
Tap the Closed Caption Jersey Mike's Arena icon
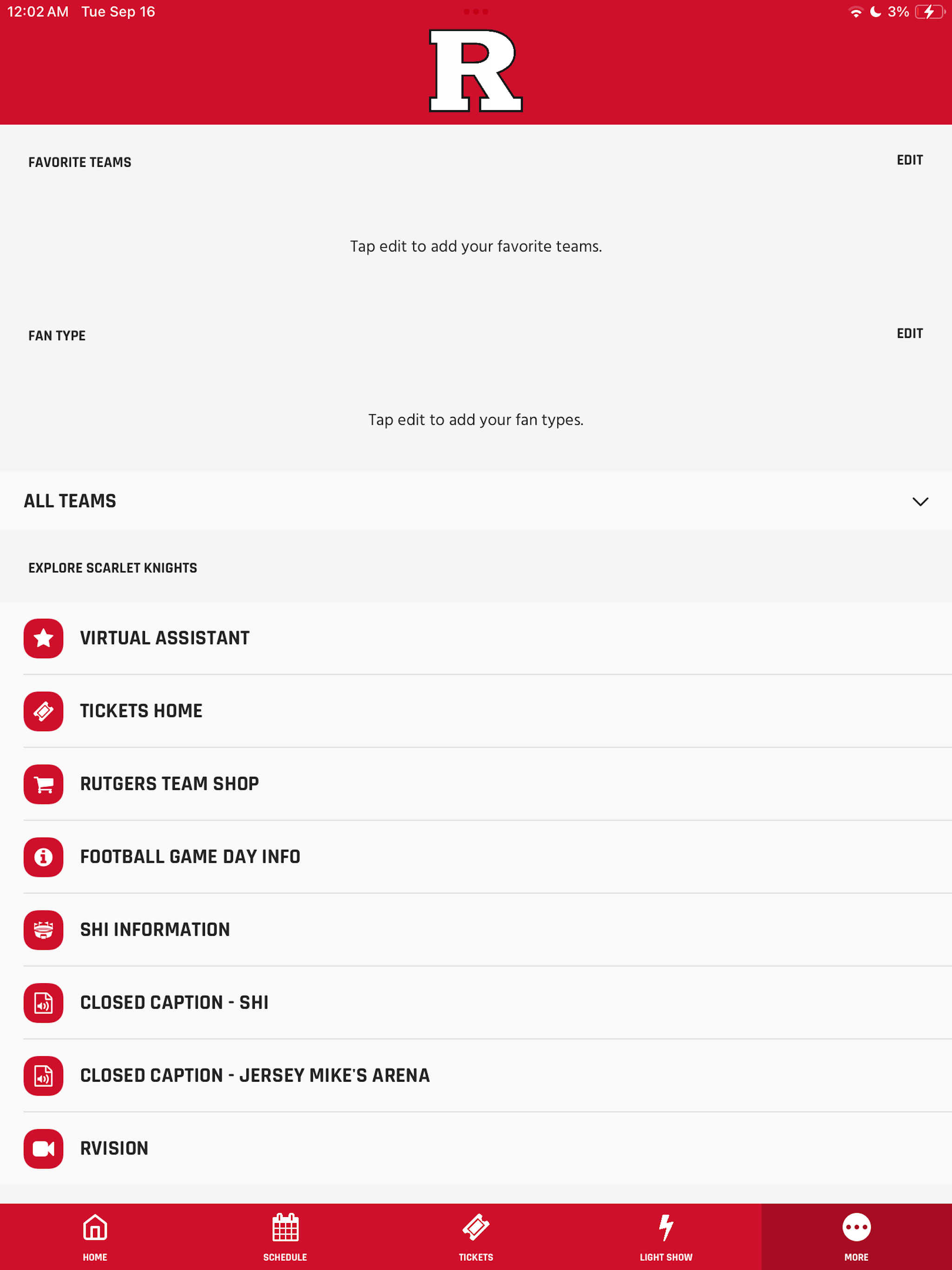coord(44,1075)
